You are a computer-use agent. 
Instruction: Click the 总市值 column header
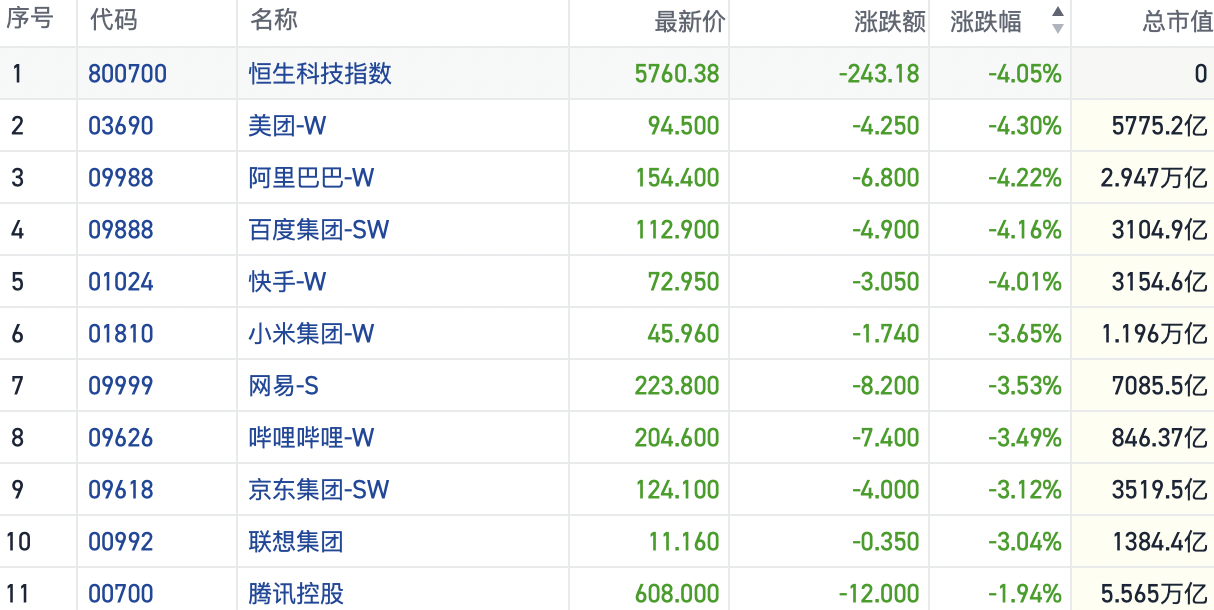click(x=1177, y=21)
